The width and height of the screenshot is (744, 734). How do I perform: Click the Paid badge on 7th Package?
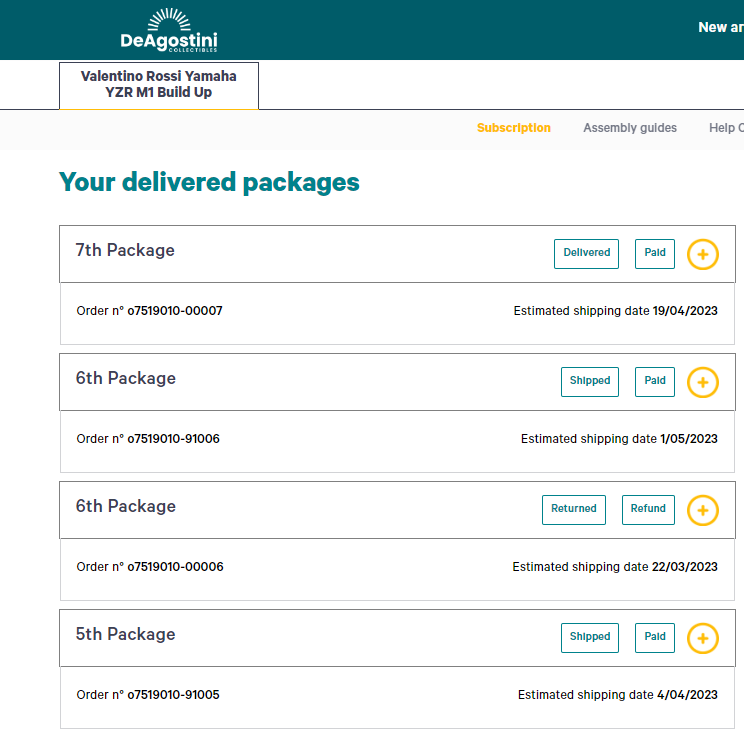(x=655, y=253)
